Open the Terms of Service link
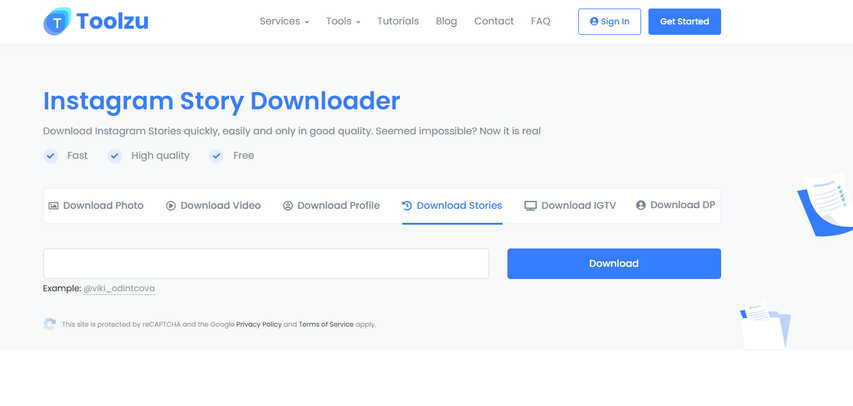 (x=326, y=324)
